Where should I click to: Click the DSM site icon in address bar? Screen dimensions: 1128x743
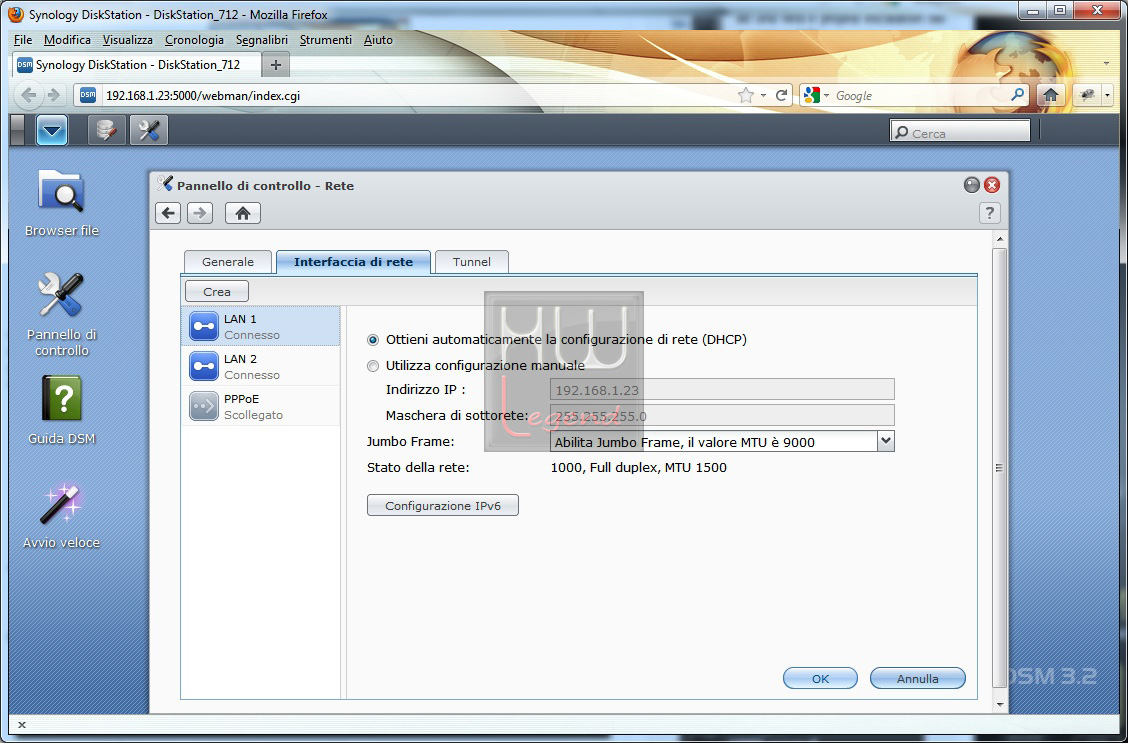(x=88, y=95)
